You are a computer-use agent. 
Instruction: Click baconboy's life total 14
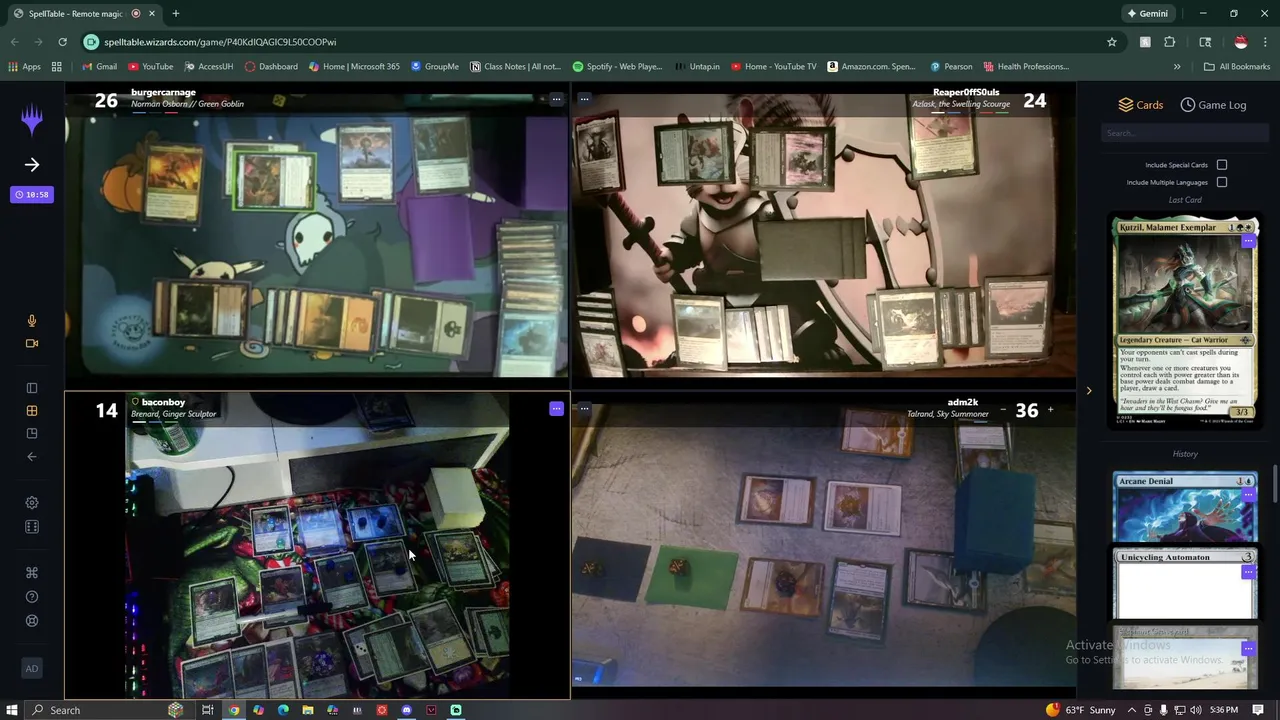(x=106, y=410)
